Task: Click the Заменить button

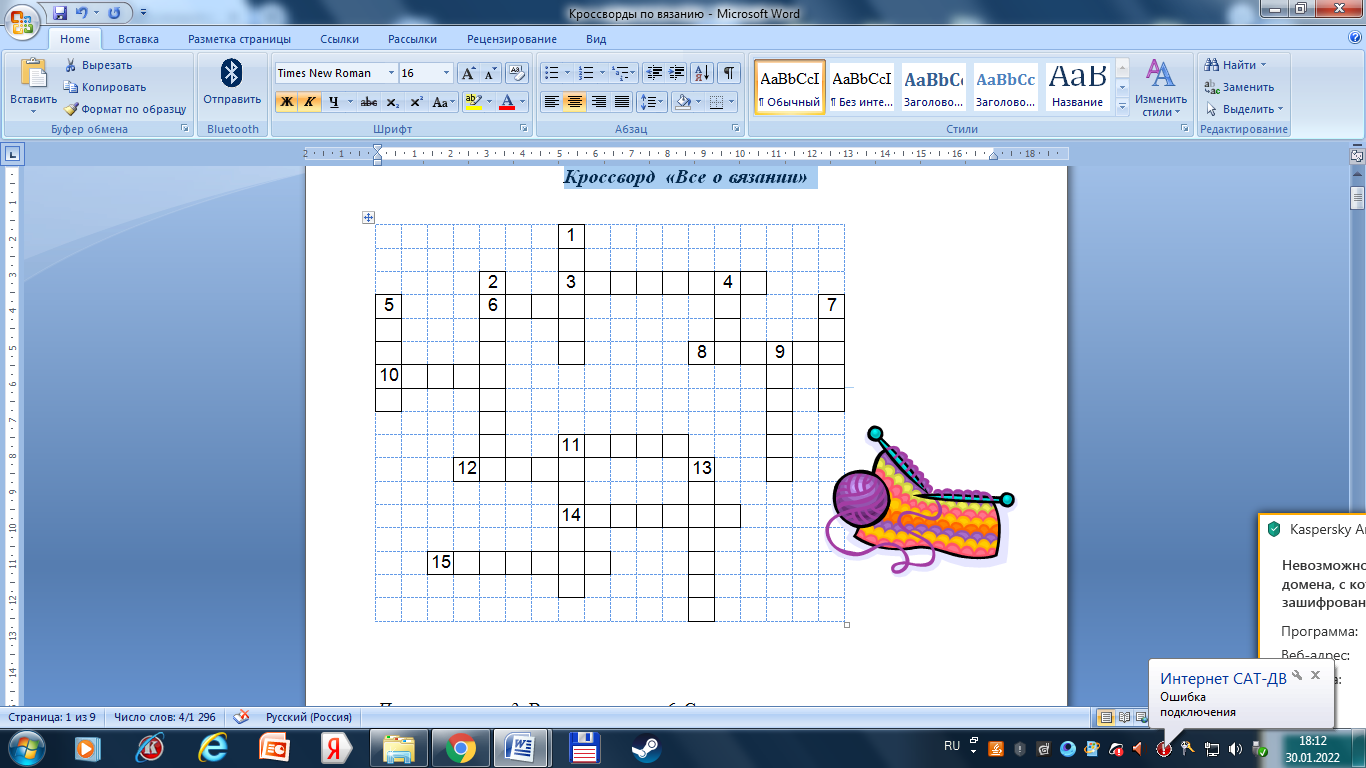Action: pyautogui.click(x=1239, y=87)
